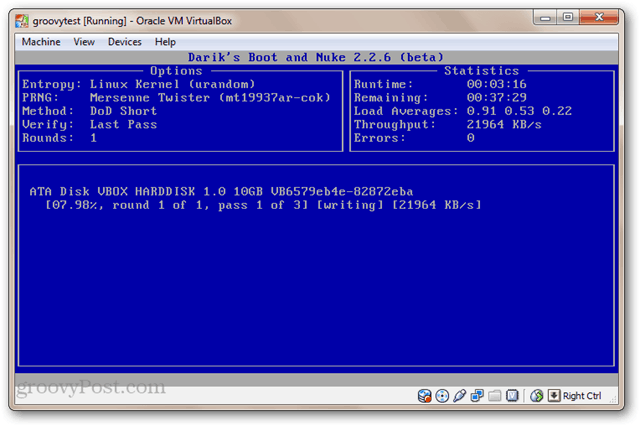The image size is (640, 426).
Task: Click the '[07.98%, round 1 of 1' progress line
Action: tap(263, 205)
